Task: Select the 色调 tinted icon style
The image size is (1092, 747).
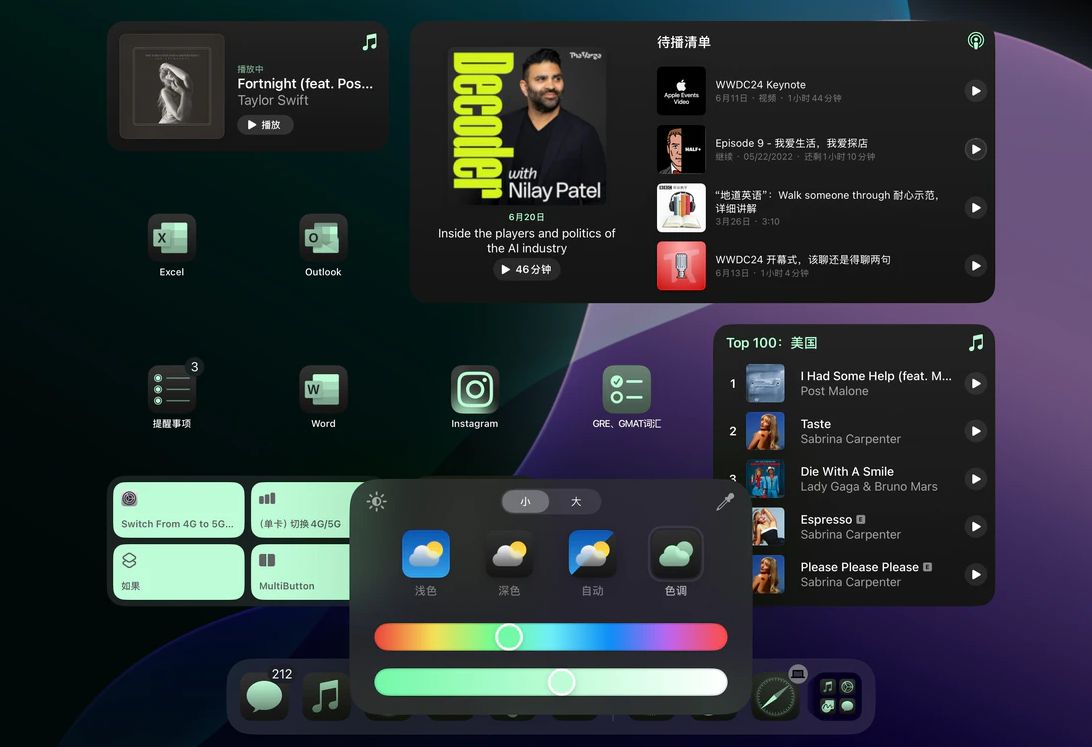Action: (x=676, y=554)
